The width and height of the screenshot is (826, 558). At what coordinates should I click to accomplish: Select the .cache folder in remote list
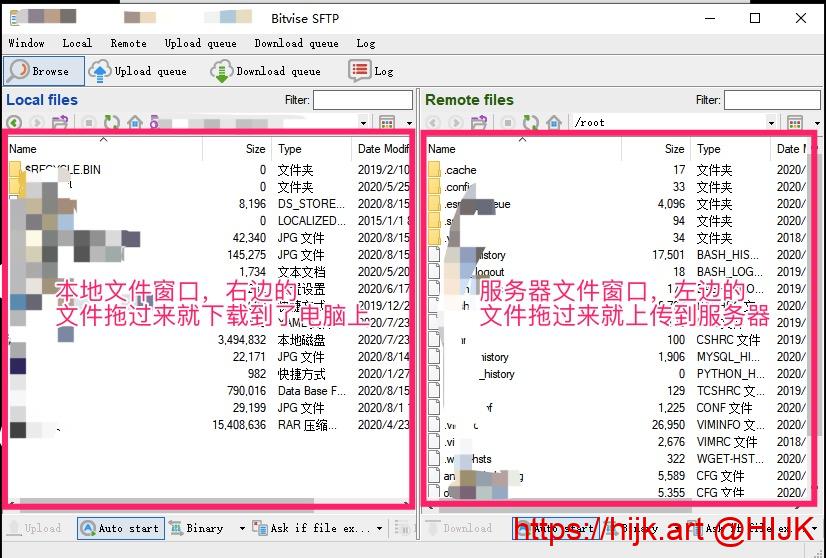461,170
